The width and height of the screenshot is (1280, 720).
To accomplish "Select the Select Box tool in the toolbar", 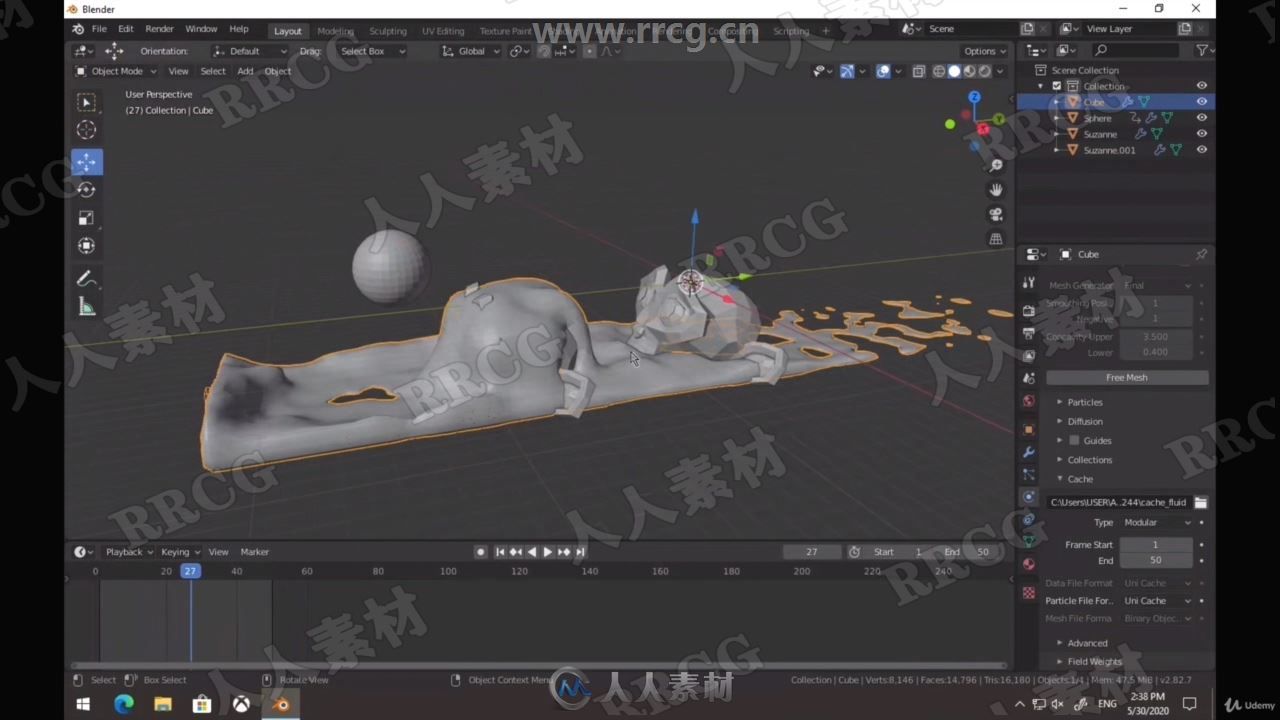I will tap(87, 102).
